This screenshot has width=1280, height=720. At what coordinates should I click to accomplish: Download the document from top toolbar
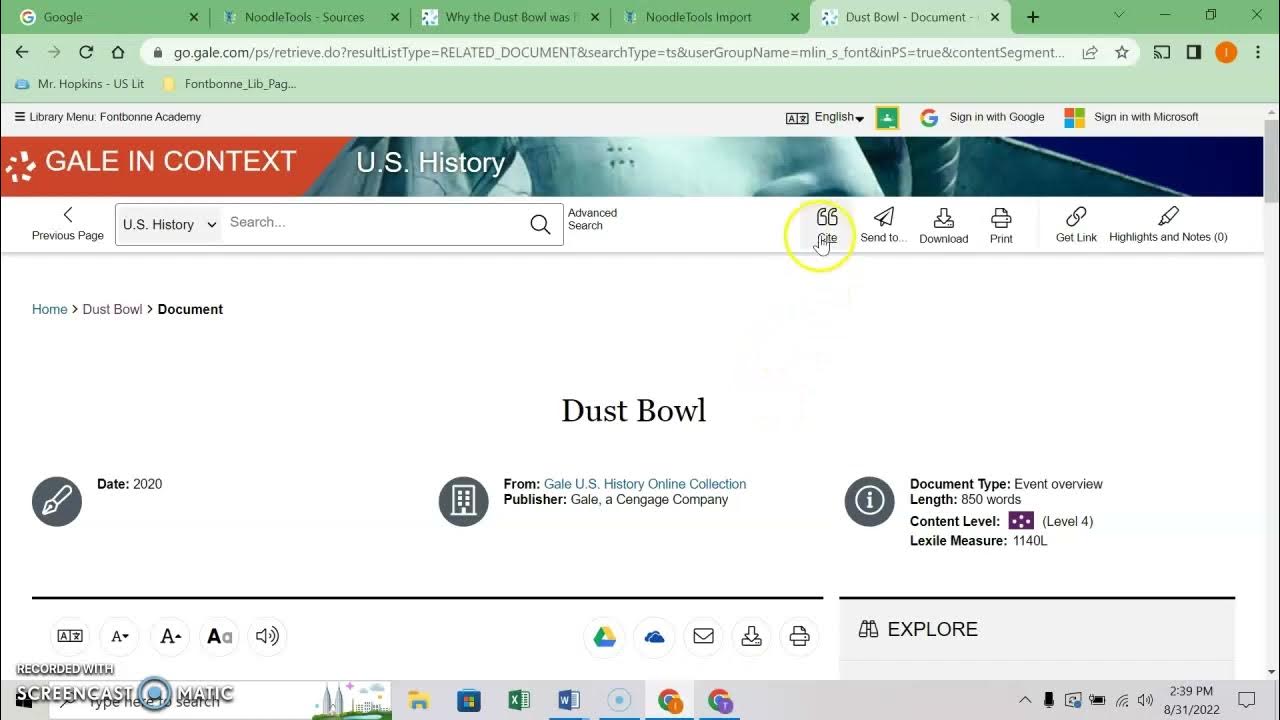click(943, 225)
